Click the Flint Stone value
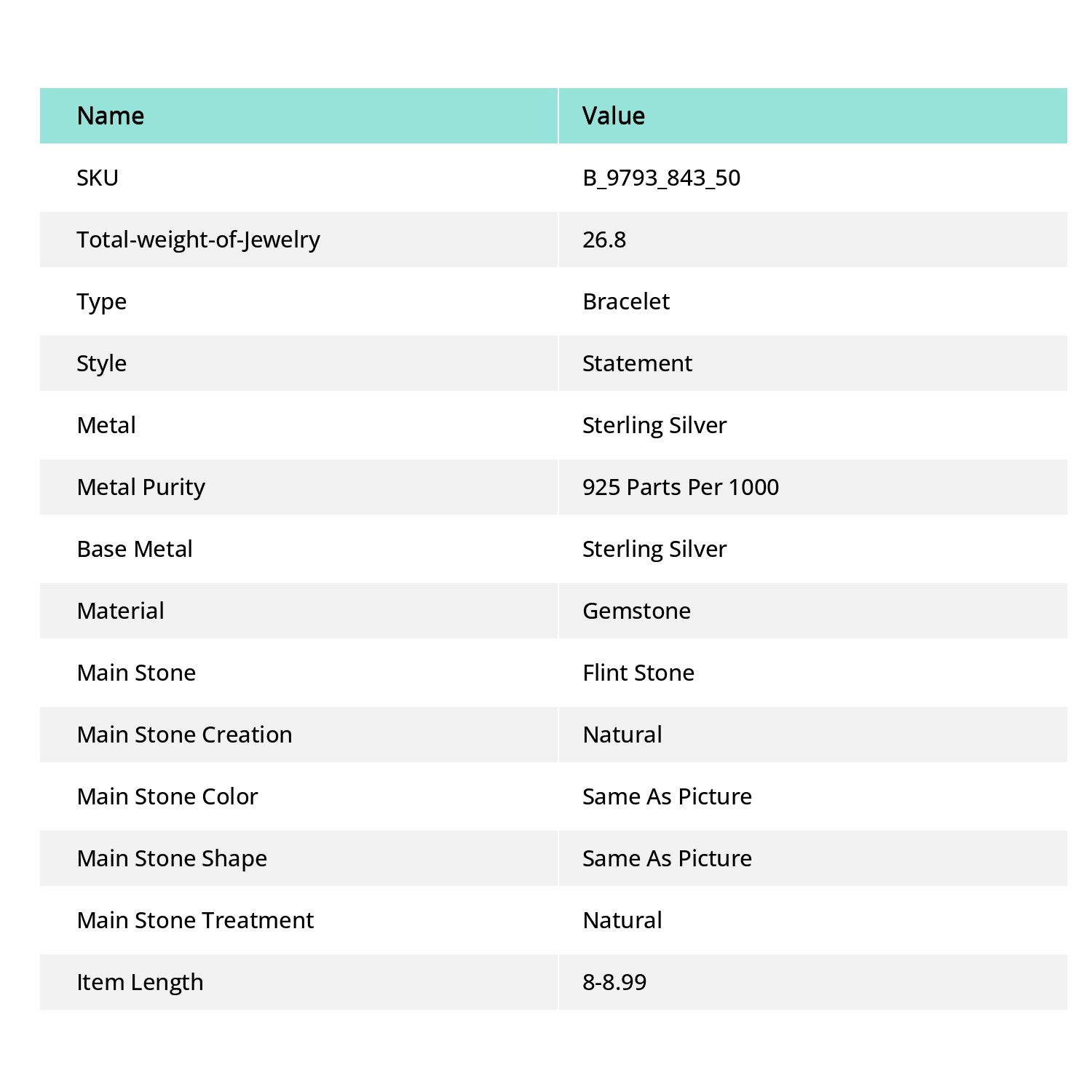 (x=638, y=673)
